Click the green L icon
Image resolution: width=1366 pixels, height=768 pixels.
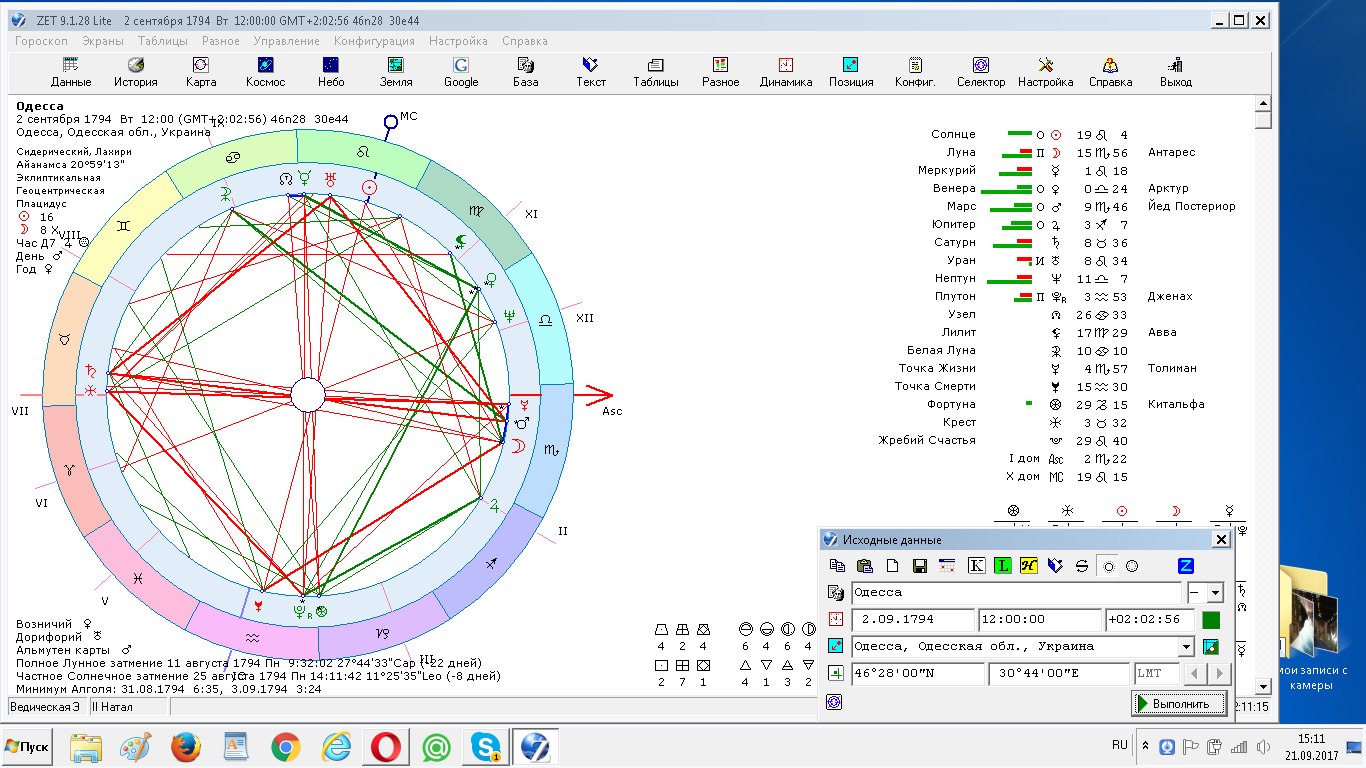(x=1003, y=566)
